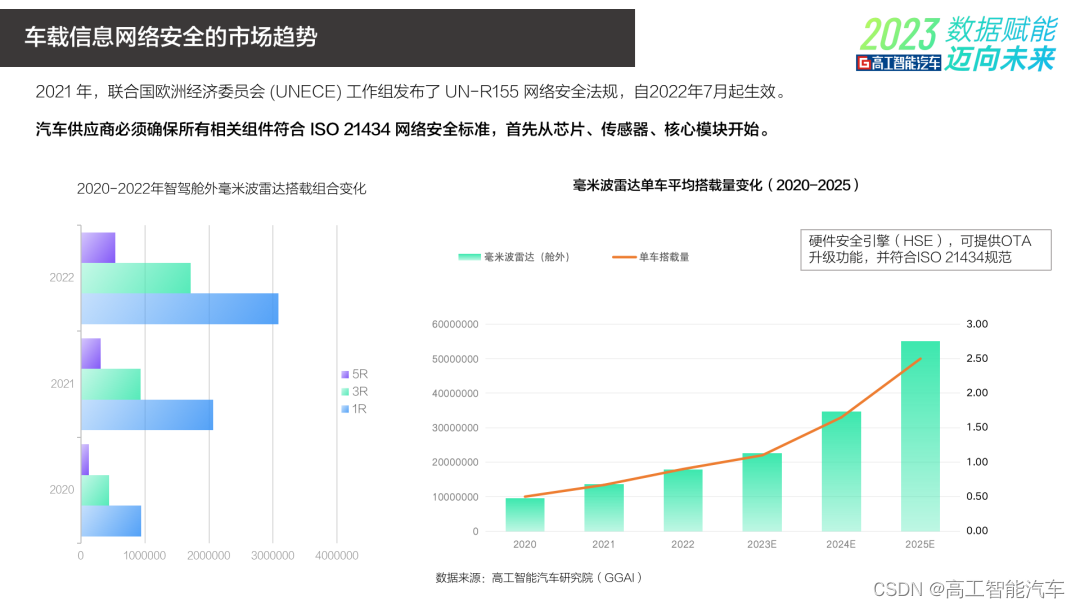The width and height of the screenshot is (1080, 608).
Task: Click the bold ISO 21434 网络安全标准 sentence
Action: (x=404, y=129)
